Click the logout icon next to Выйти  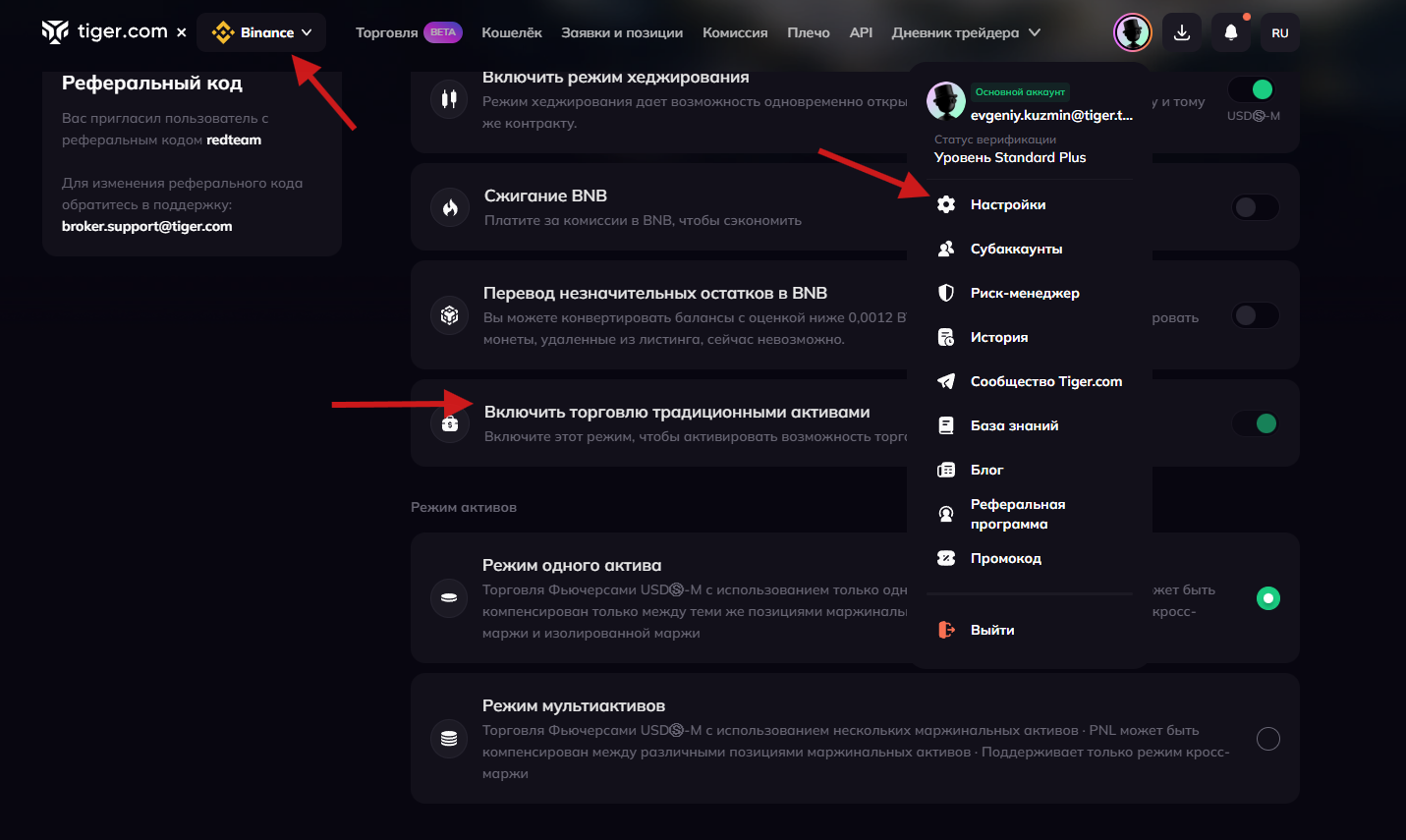click(946, 630)
